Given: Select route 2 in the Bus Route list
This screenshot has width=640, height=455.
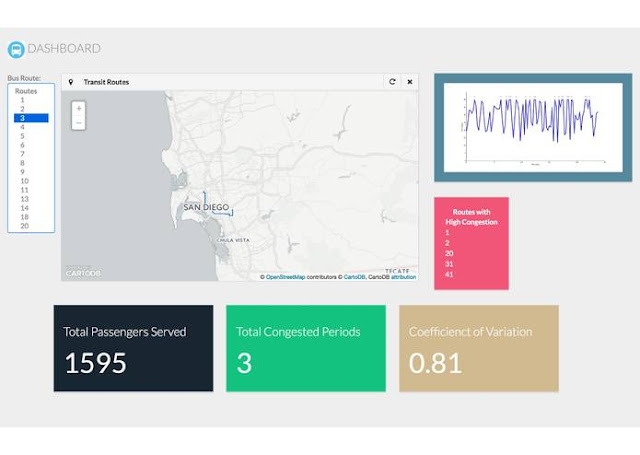Looking at the screenshot, I should click(x=31, y=109).
